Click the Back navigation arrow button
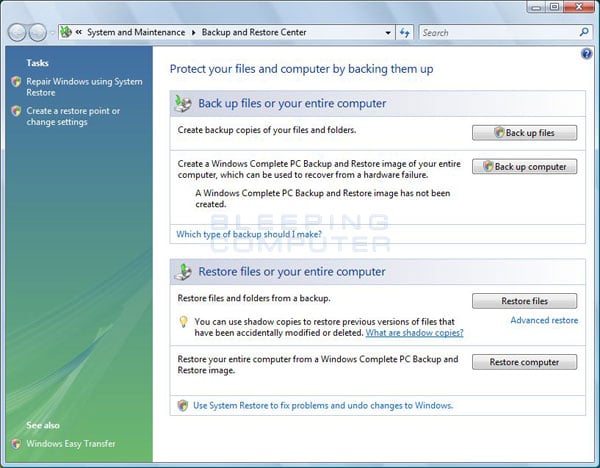Viewport: 600px width, 468px height. [17, 33]
